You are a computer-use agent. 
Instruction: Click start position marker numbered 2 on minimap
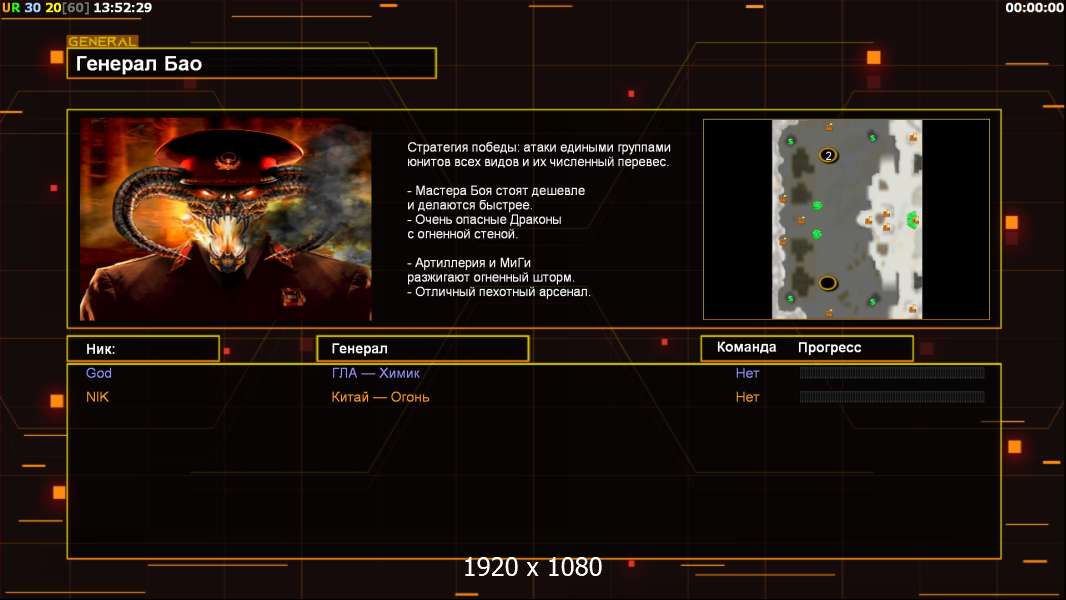point(828,155)
